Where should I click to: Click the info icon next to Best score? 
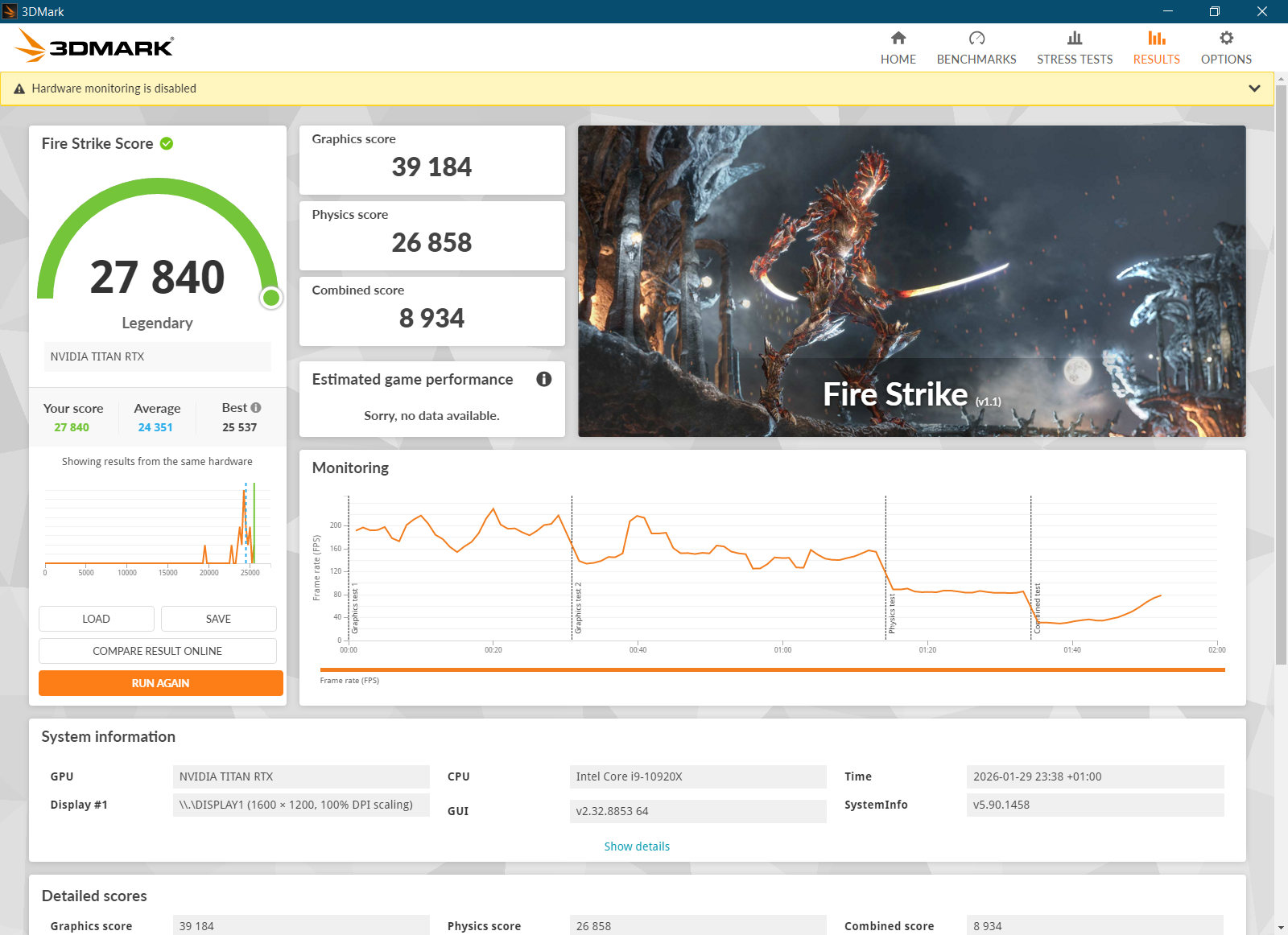point(256,408)
